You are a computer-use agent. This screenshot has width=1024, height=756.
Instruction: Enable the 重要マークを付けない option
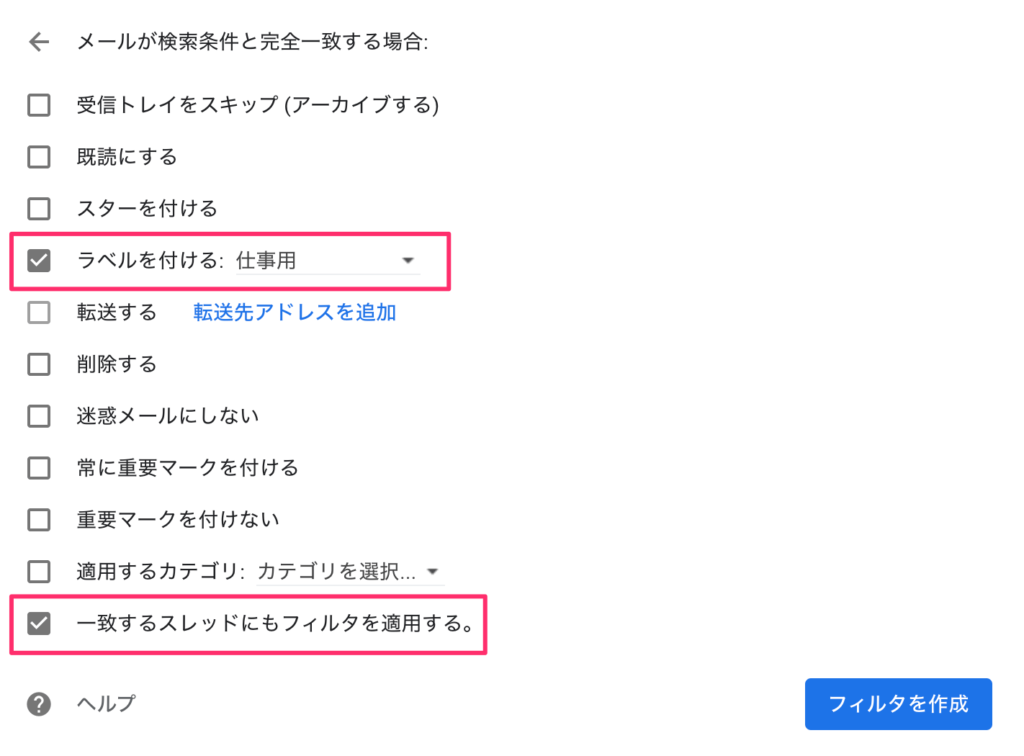click(x=38, y=520)
